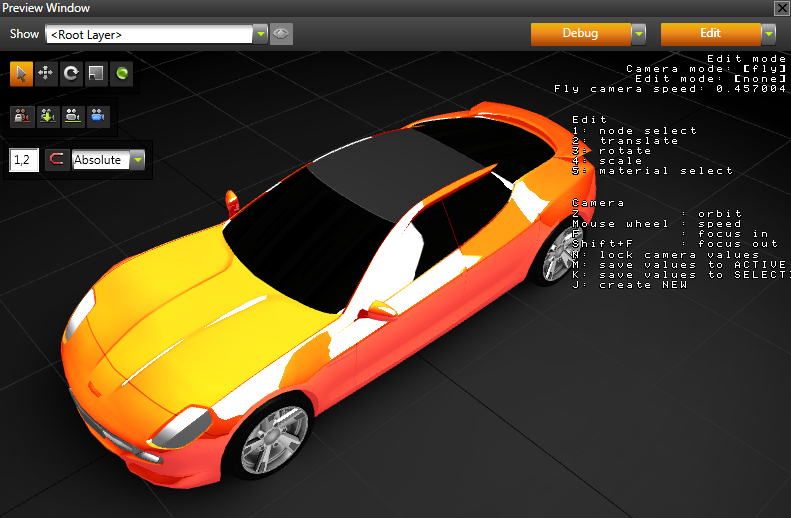Pick the scale tool

tap(96, 73)
